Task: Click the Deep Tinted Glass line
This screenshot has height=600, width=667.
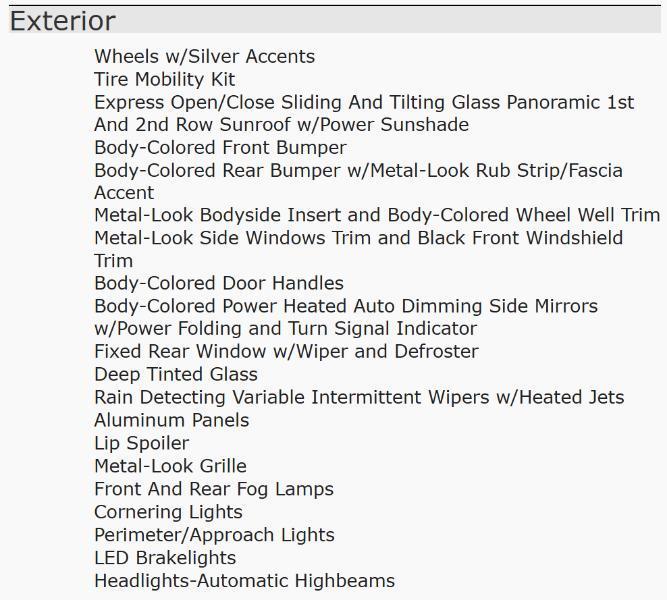Action: [176, 375]
